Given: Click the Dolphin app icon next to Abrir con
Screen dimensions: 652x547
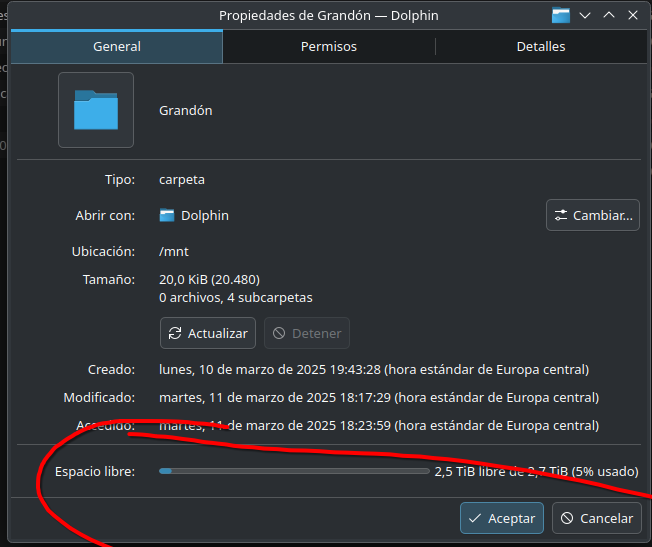Looking at the screenshot, I should (167, 215).
